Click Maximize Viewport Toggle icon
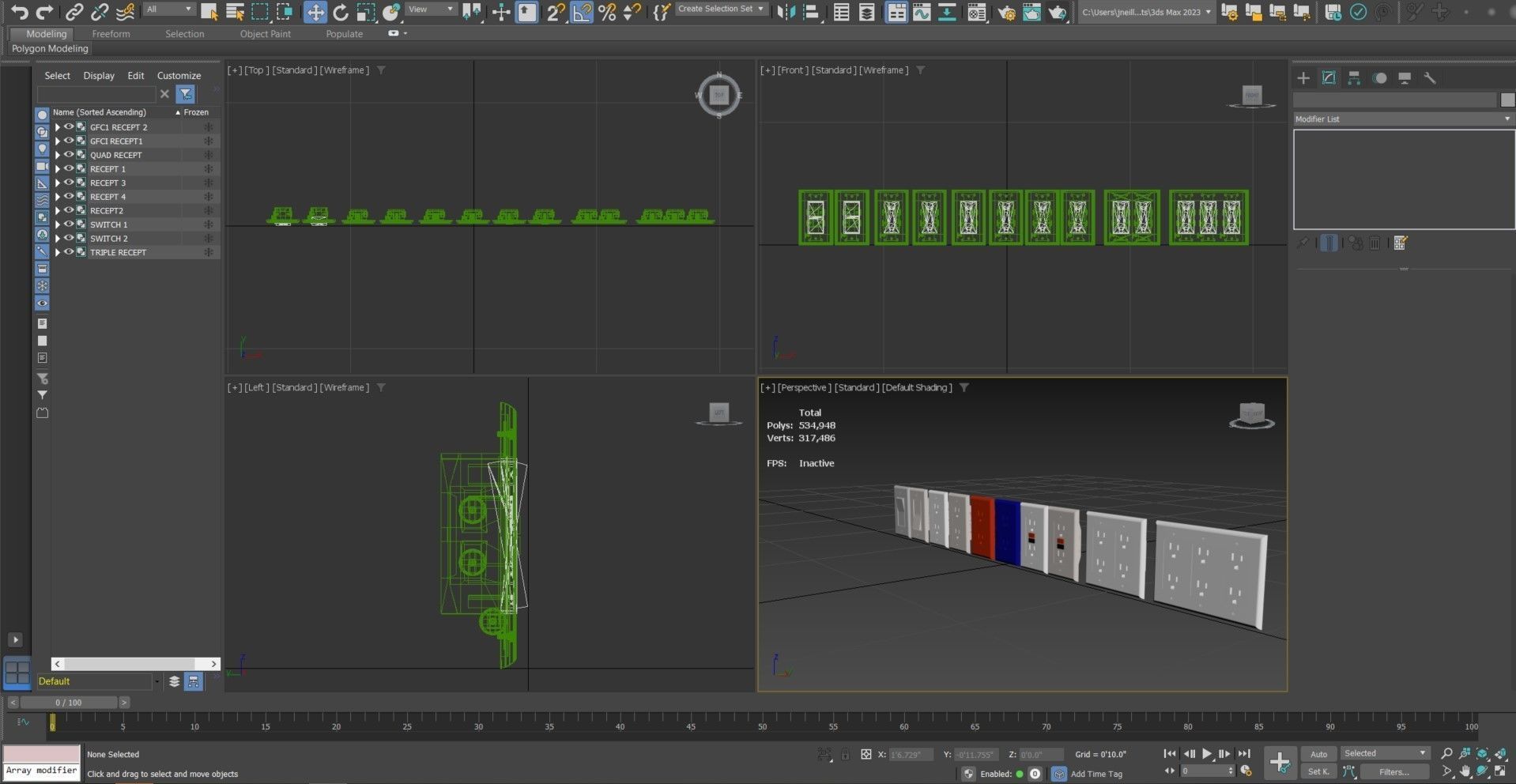 coord(1500,771)
